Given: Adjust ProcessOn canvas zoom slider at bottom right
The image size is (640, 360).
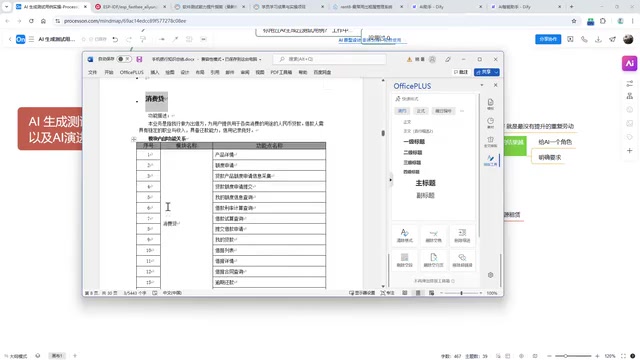Looking at the screenshot, I should point(573,356).
